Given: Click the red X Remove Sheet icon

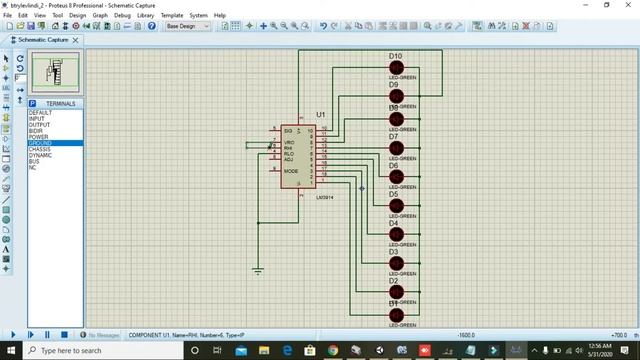Looking at the screenshot, I should [x=526, y=26].
